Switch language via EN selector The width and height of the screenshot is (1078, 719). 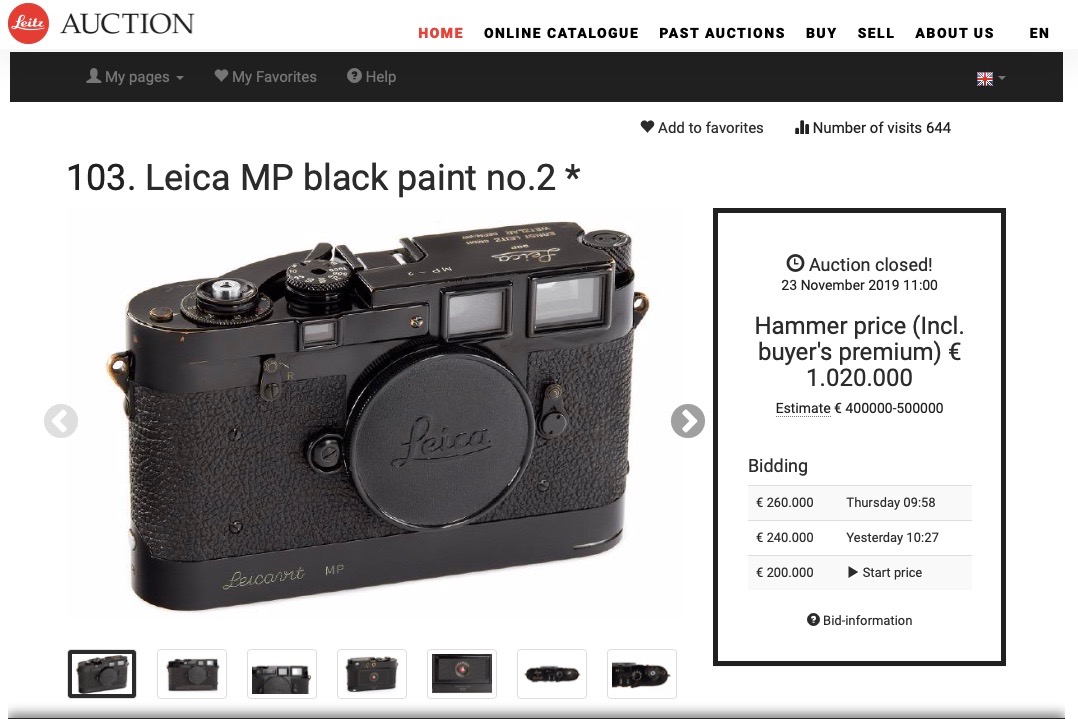point(1039,33)
